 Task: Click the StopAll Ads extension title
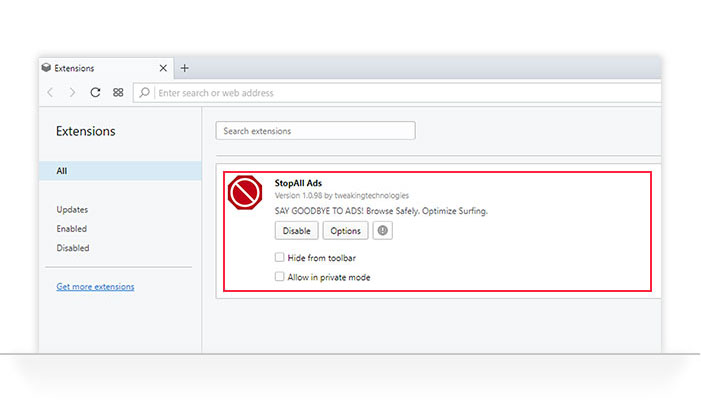pos(298,183)
